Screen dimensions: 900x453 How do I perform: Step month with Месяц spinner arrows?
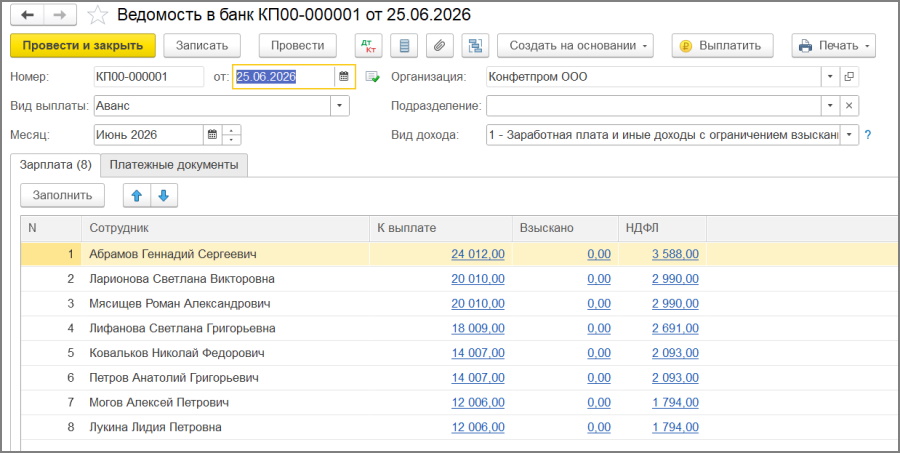231,135
